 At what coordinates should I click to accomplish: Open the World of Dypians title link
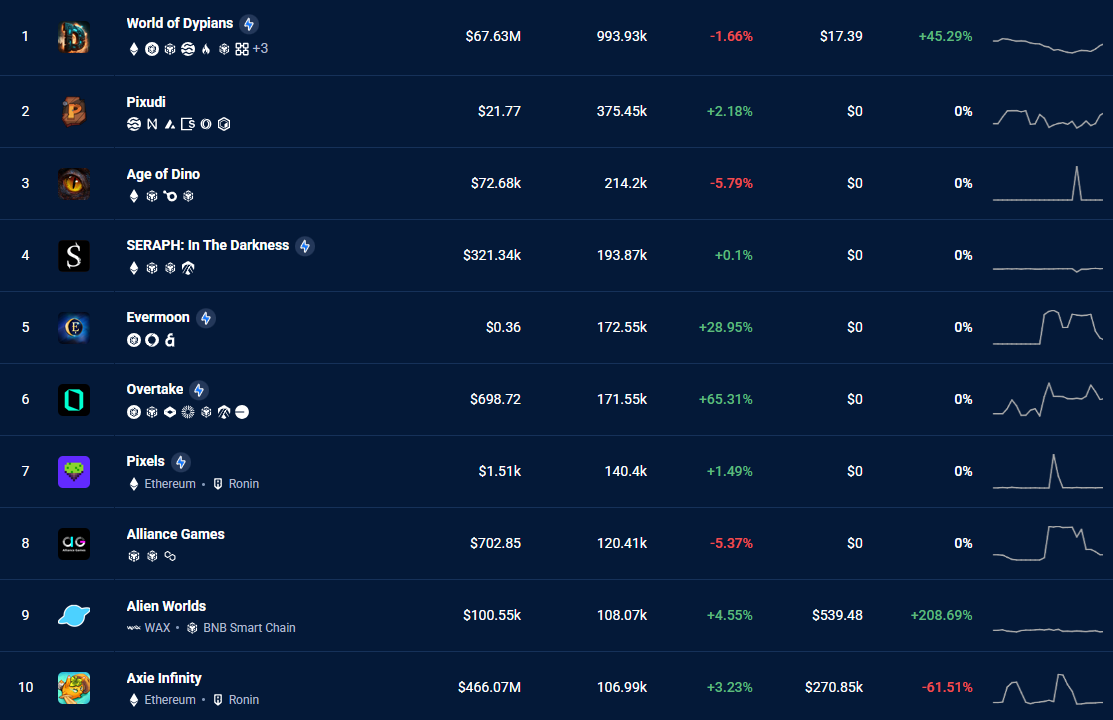click(x=180, y=23)
